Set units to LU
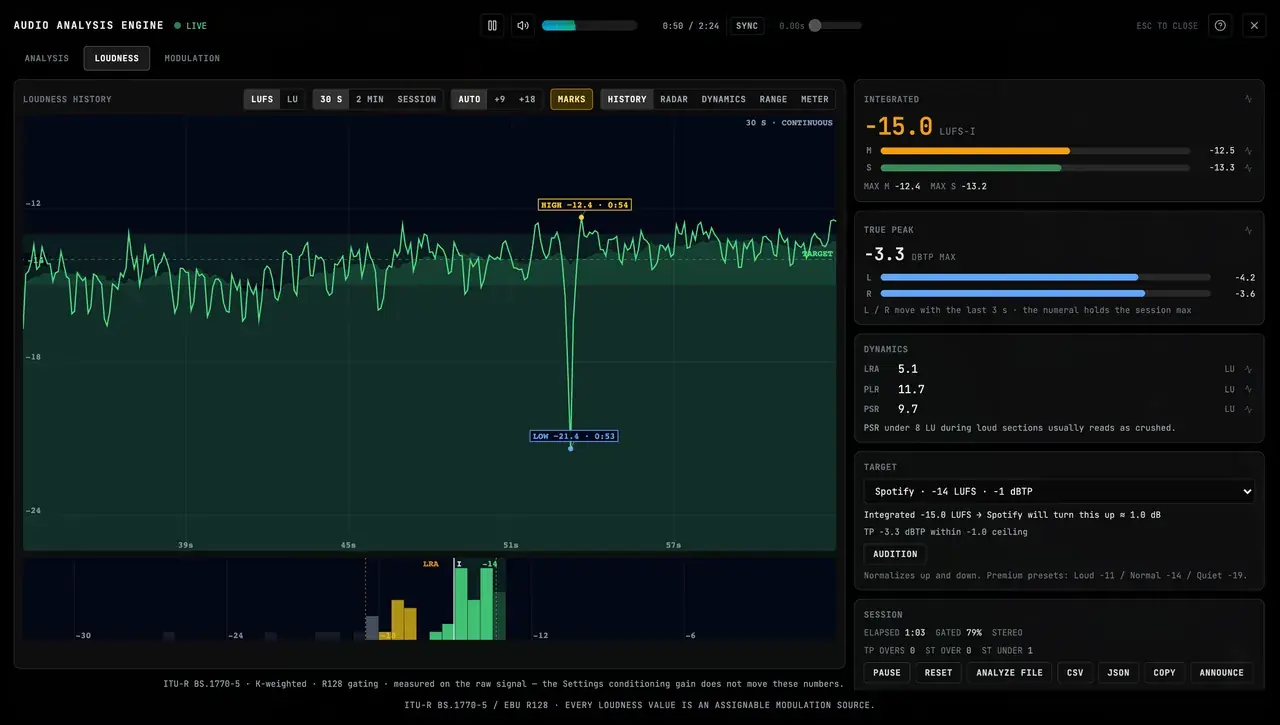 point(292,99)
